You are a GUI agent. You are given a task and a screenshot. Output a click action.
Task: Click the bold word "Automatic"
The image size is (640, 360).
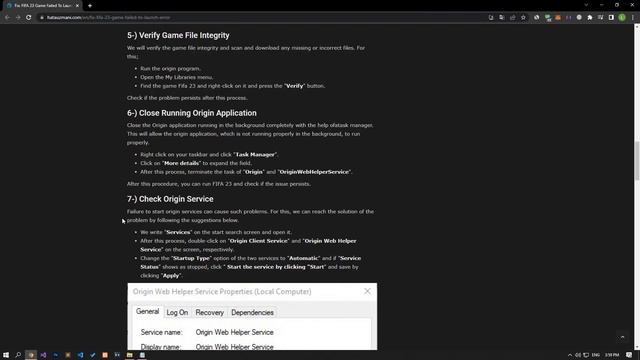303,258
